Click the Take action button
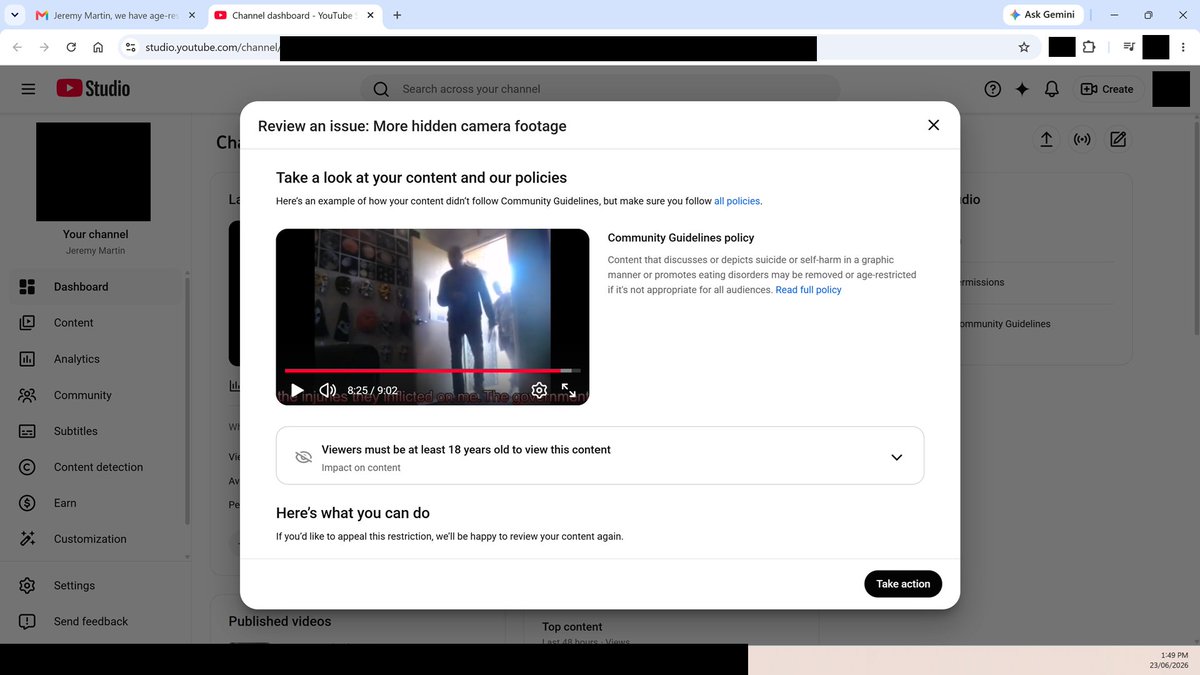Screen dimensions: 1200x675 point(903,584)
